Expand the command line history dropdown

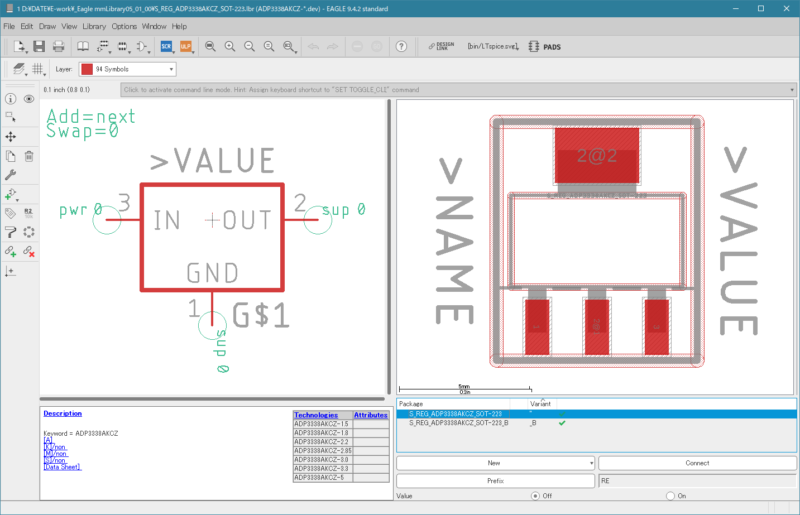click(792, 90)
